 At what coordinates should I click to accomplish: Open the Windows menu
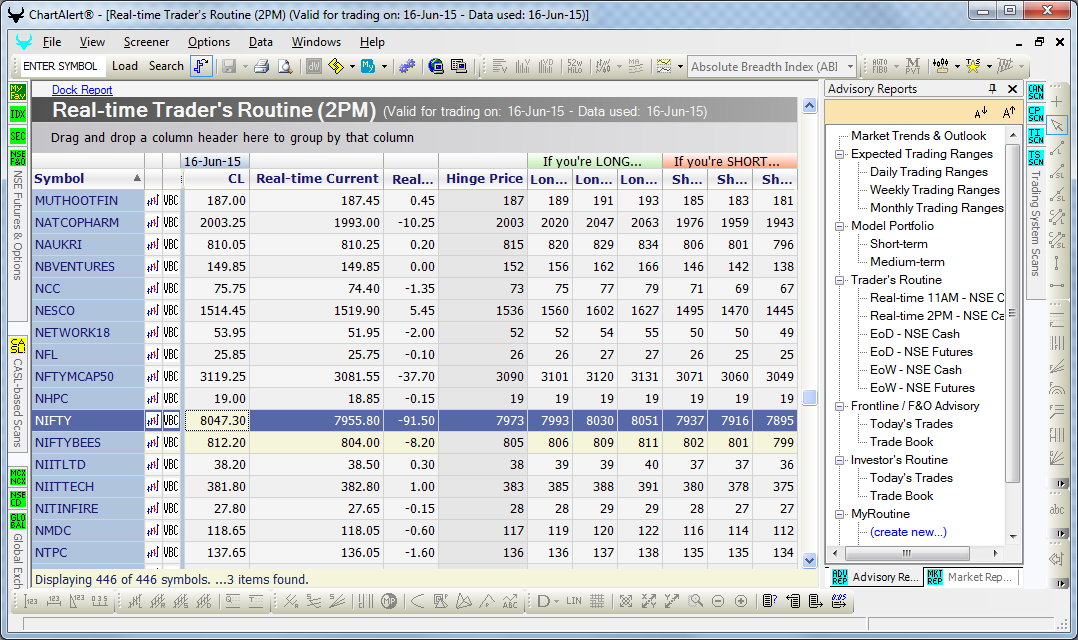(x=316, y=42)
